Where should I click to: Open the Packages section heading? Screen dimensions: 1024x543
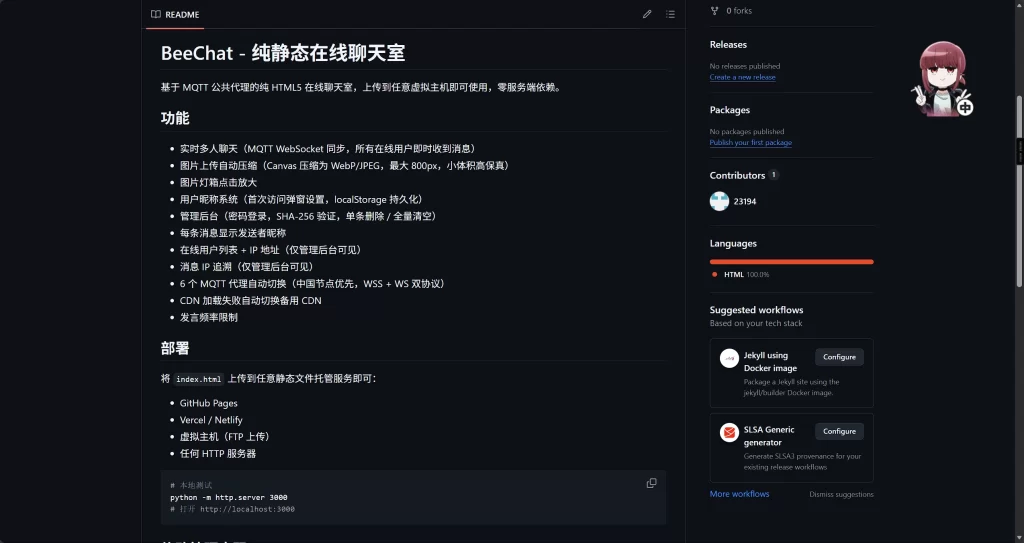[729, 110]
